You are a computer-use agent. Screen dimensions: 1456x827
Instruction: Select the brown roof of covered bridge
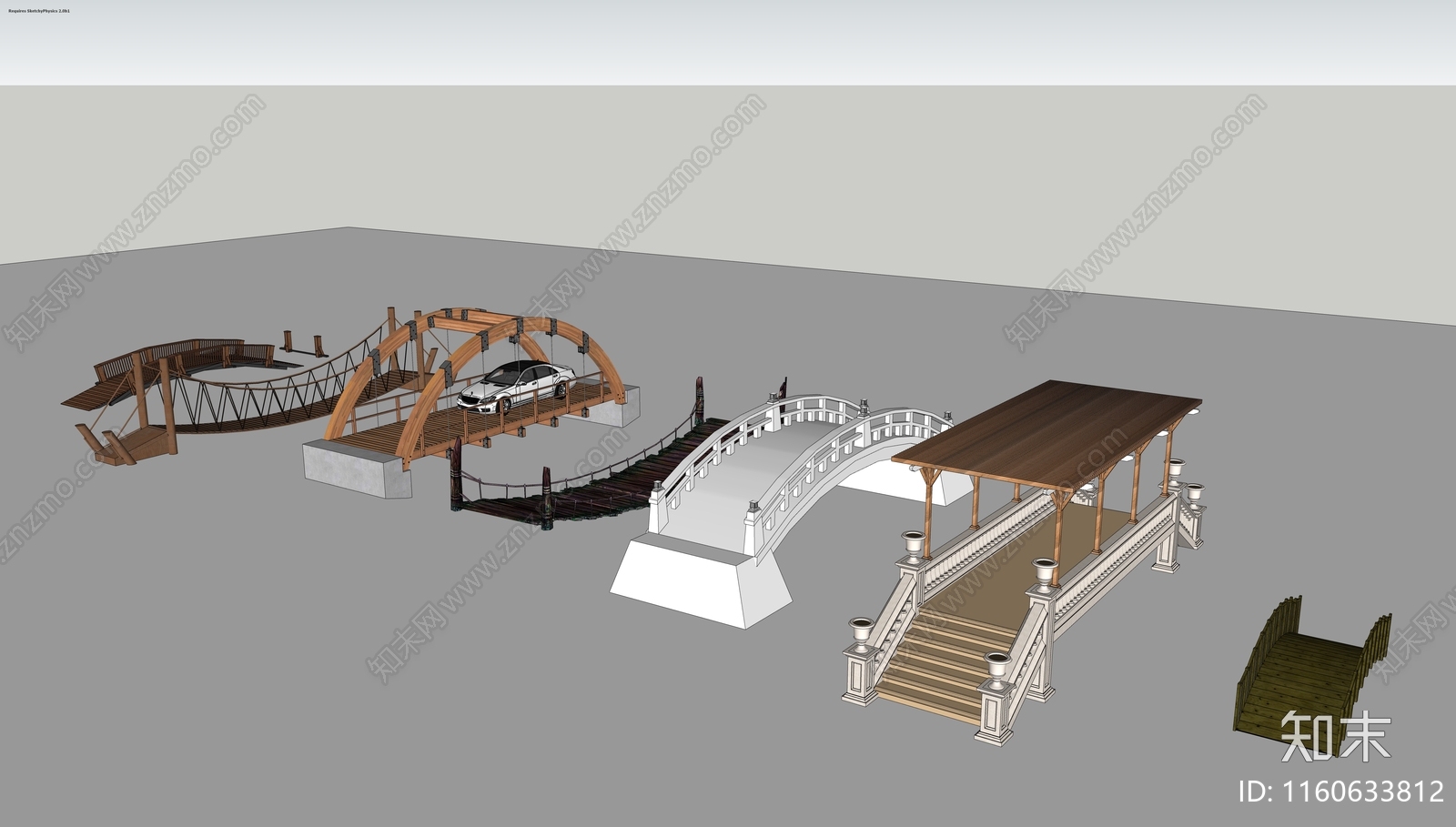[1046, 433]
